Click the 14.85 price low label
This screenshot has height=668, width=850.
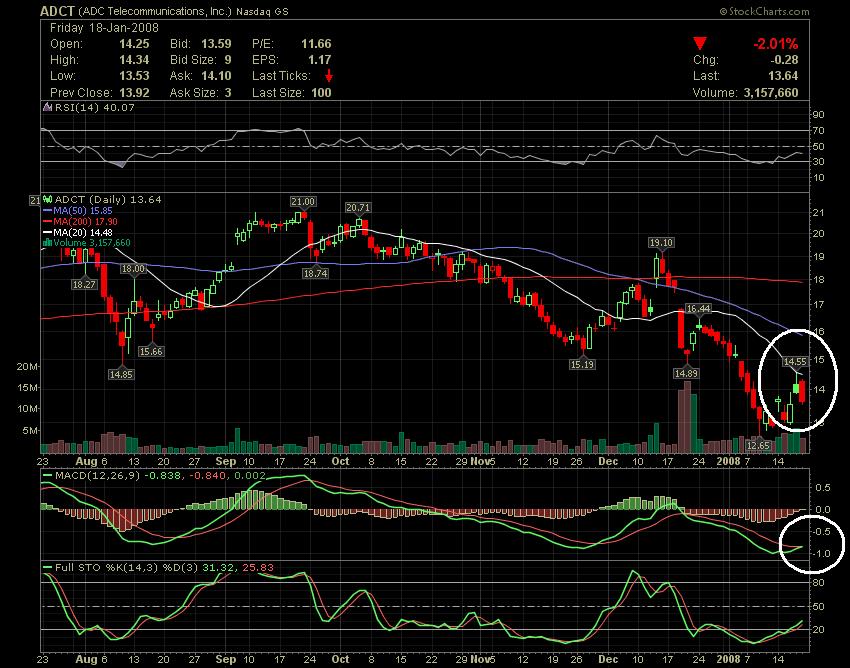[121, 374]
